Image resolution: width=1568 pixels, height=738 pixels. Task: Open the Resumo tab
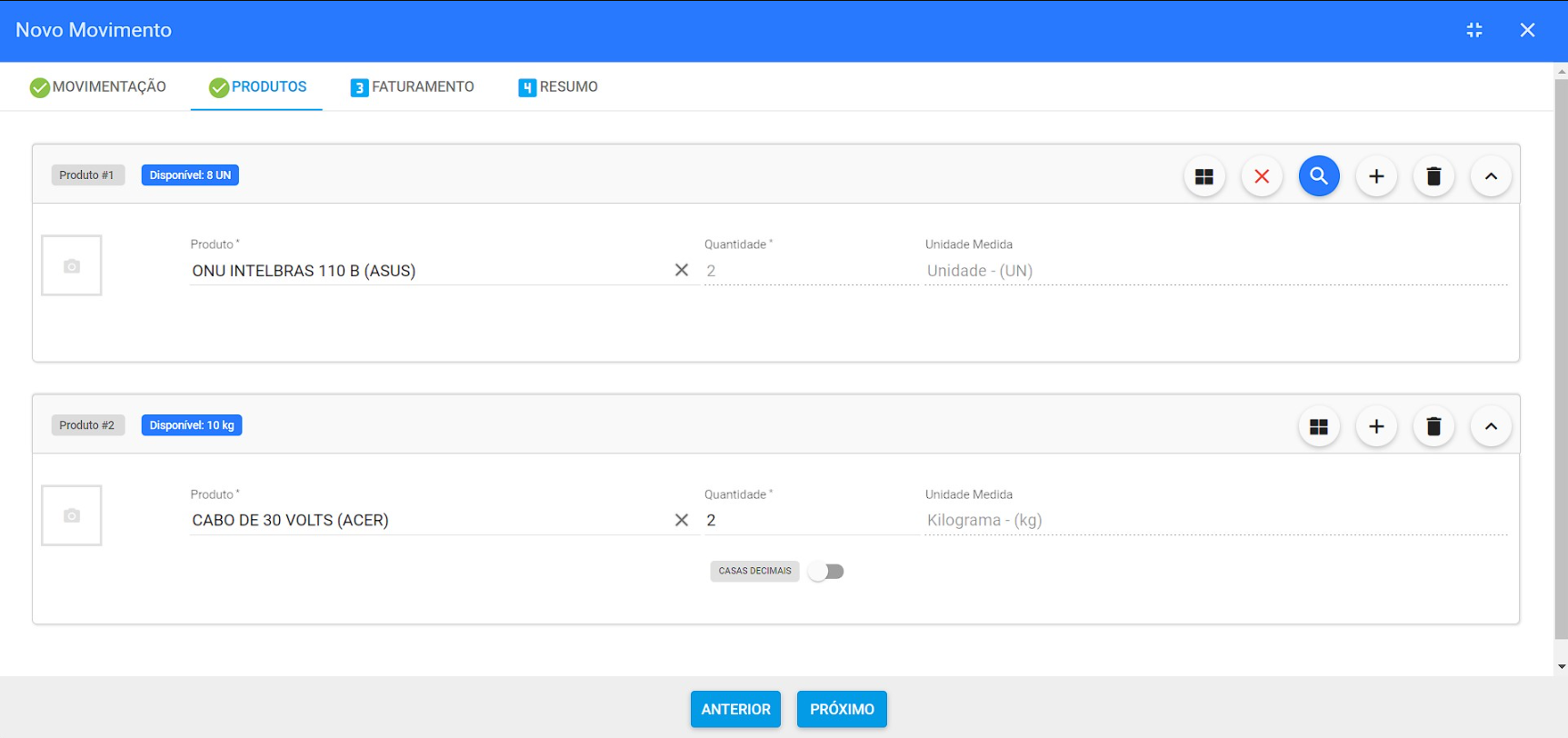[x=558, y=87]
